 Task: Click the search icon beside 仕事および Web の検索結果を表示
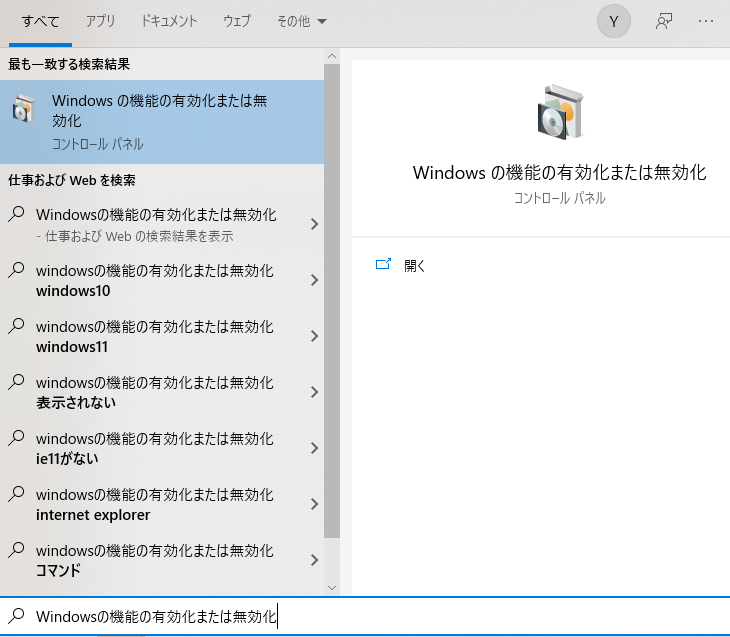click(16, 214)
